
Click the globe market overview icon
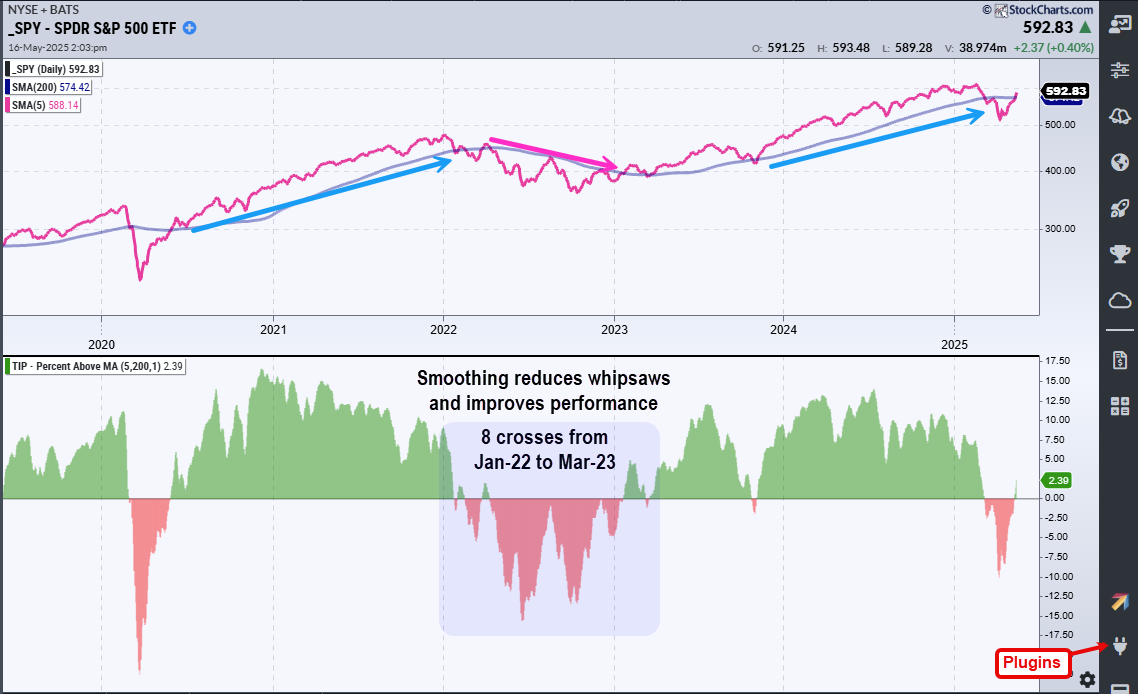tap(1120, 162)
